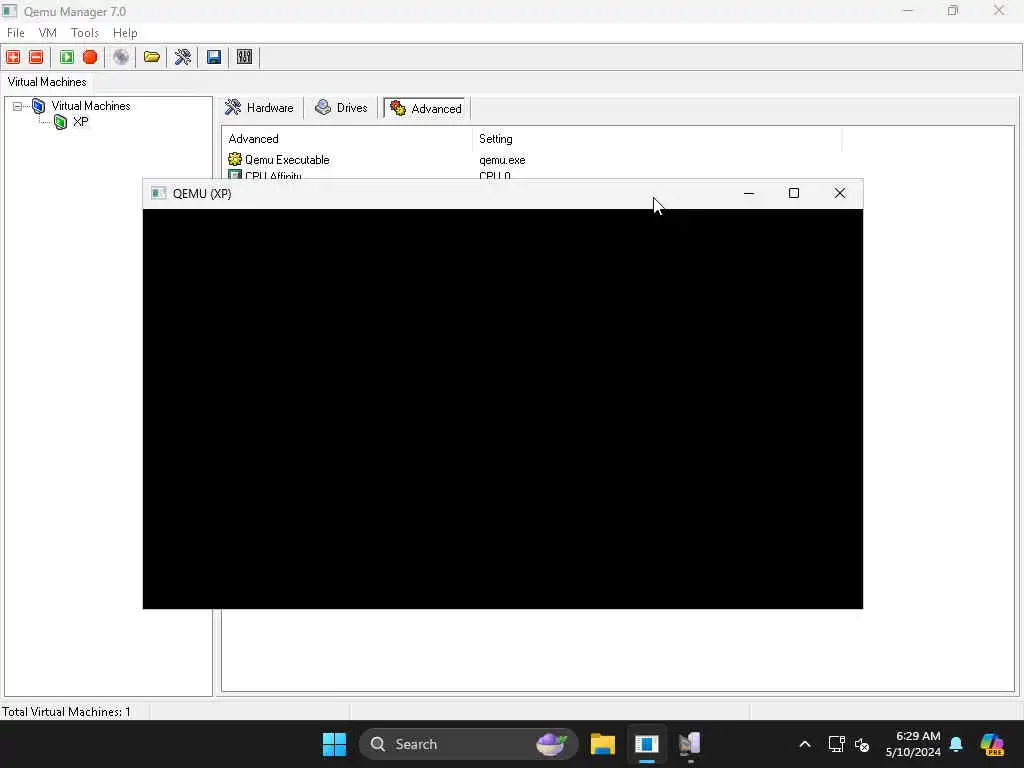This screenshot has width=1024, height=768.
Task: Stop the VM with red stop icon
Action: tap(90, 57)
